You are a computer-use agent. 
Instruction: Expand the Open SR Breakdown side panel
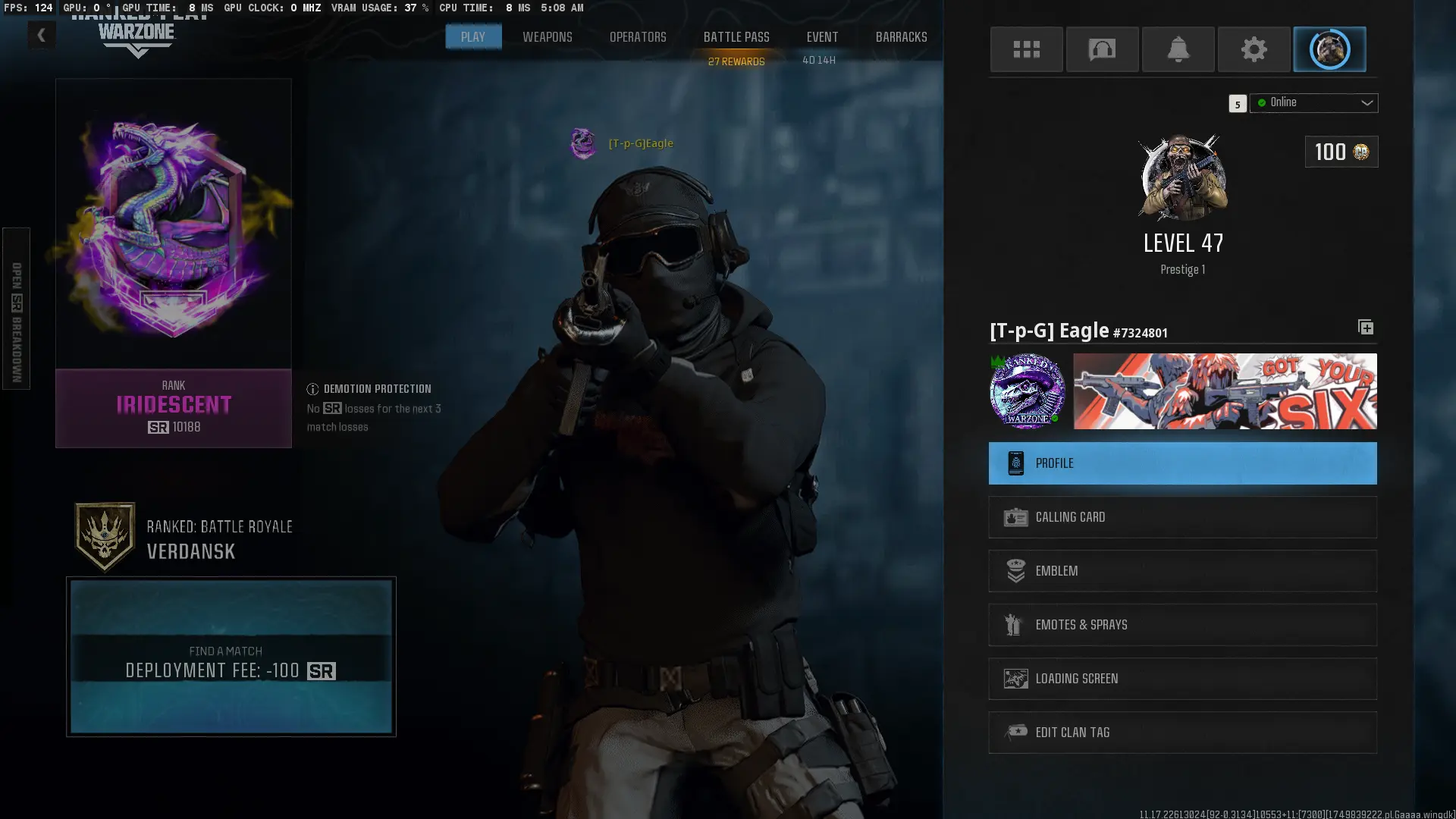16,309
